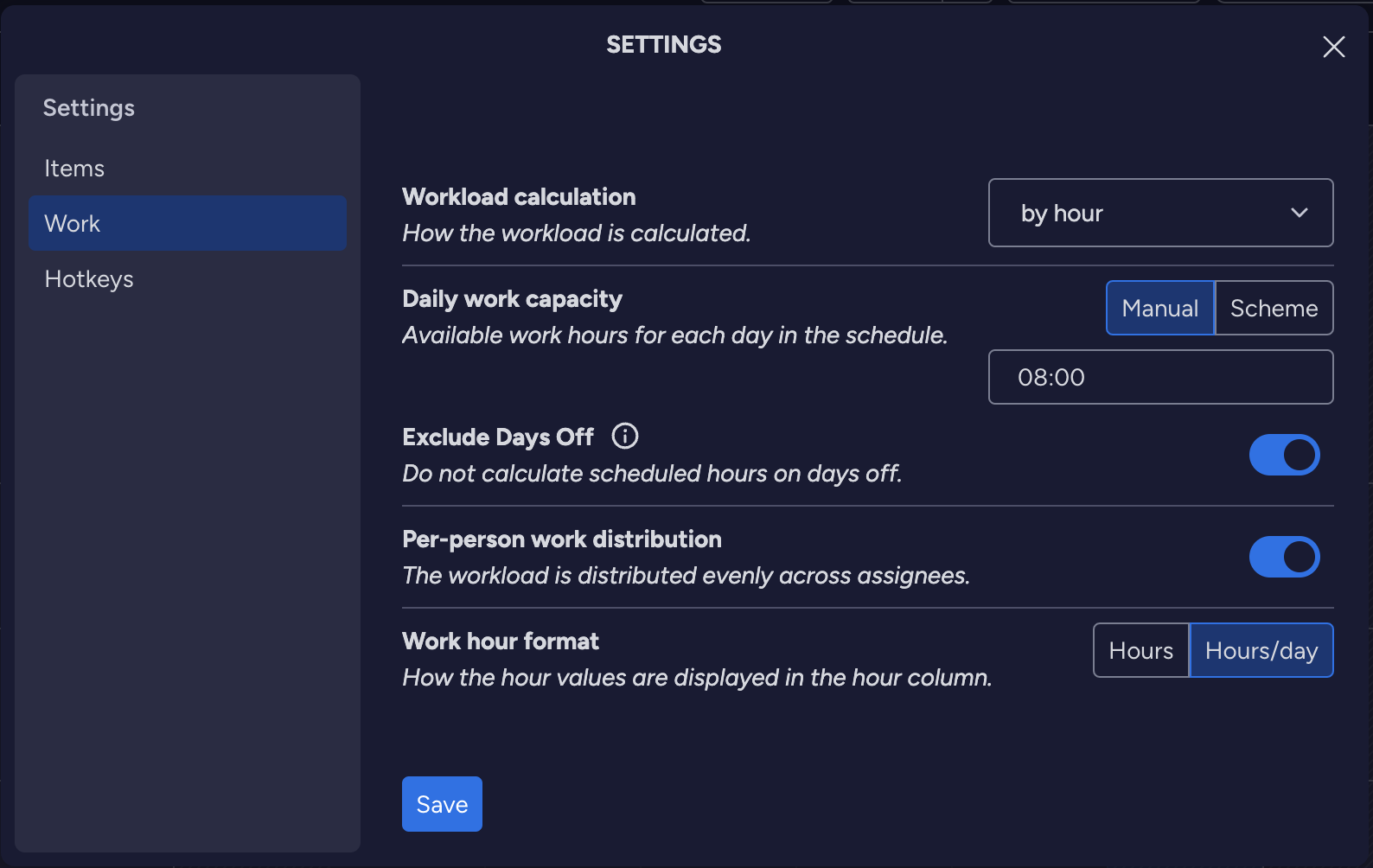This screenshot has width=1373, height=868.
Task: Switch daily work capacity to Scheme
Action: tap(1274, 308)
